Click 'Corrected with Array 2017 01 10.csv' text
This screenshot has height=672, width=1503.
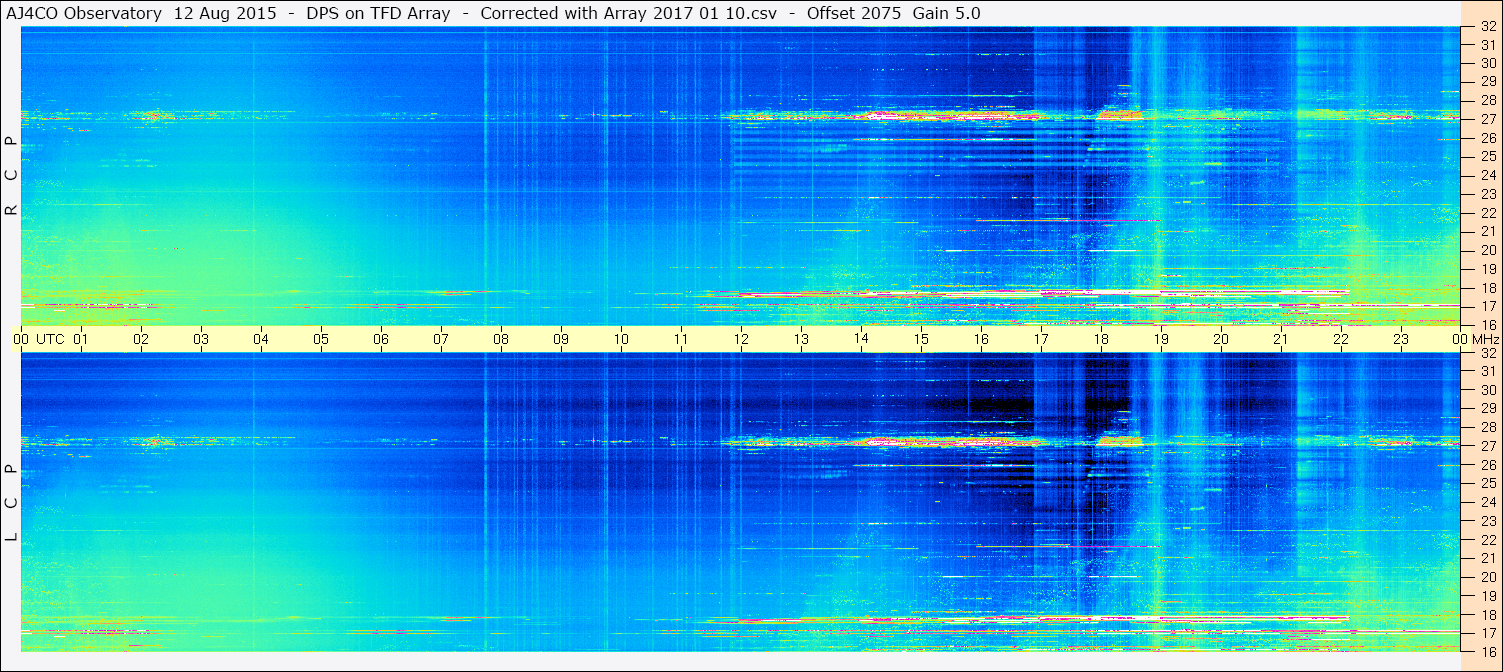coord(629,13)
